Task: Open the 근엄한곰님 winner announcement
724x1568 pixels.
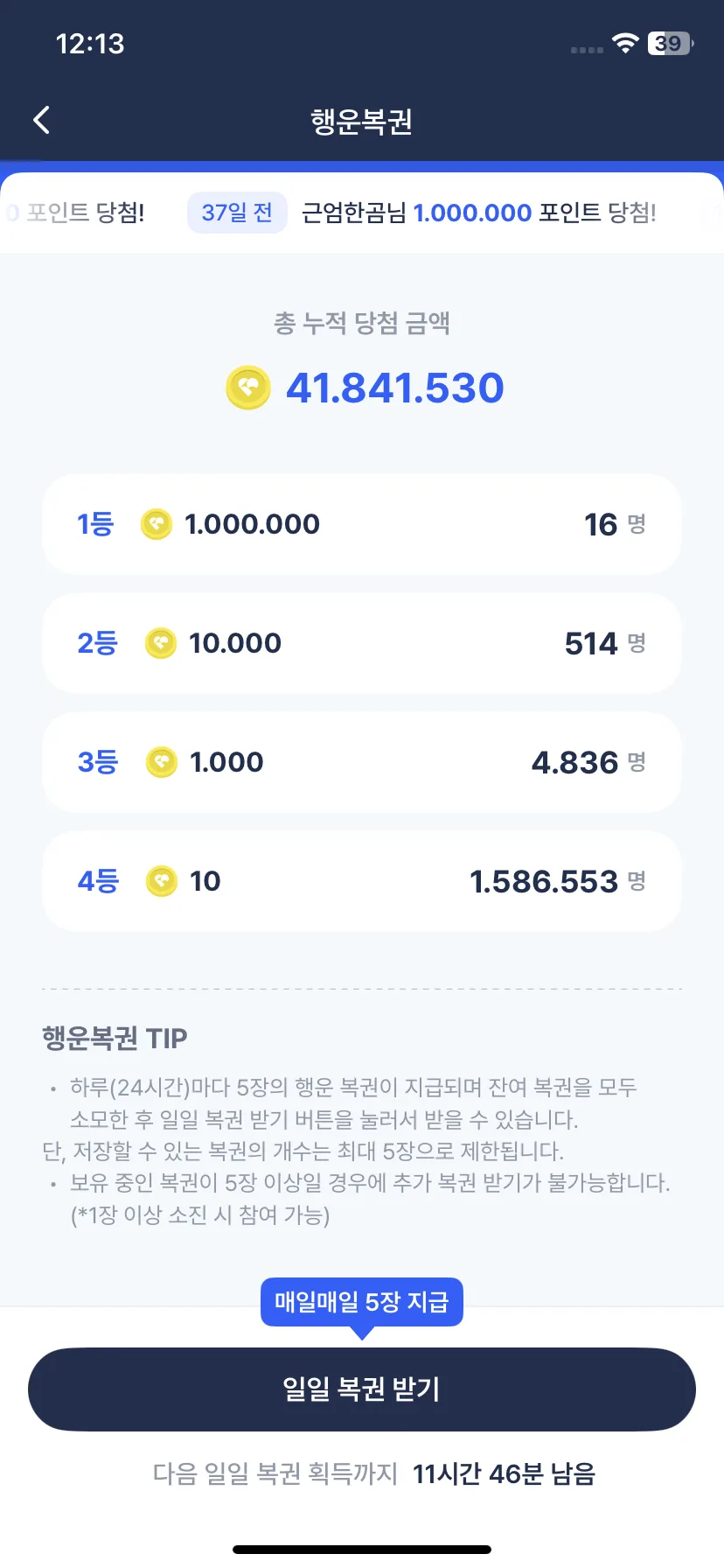Action: coord(479,213)
